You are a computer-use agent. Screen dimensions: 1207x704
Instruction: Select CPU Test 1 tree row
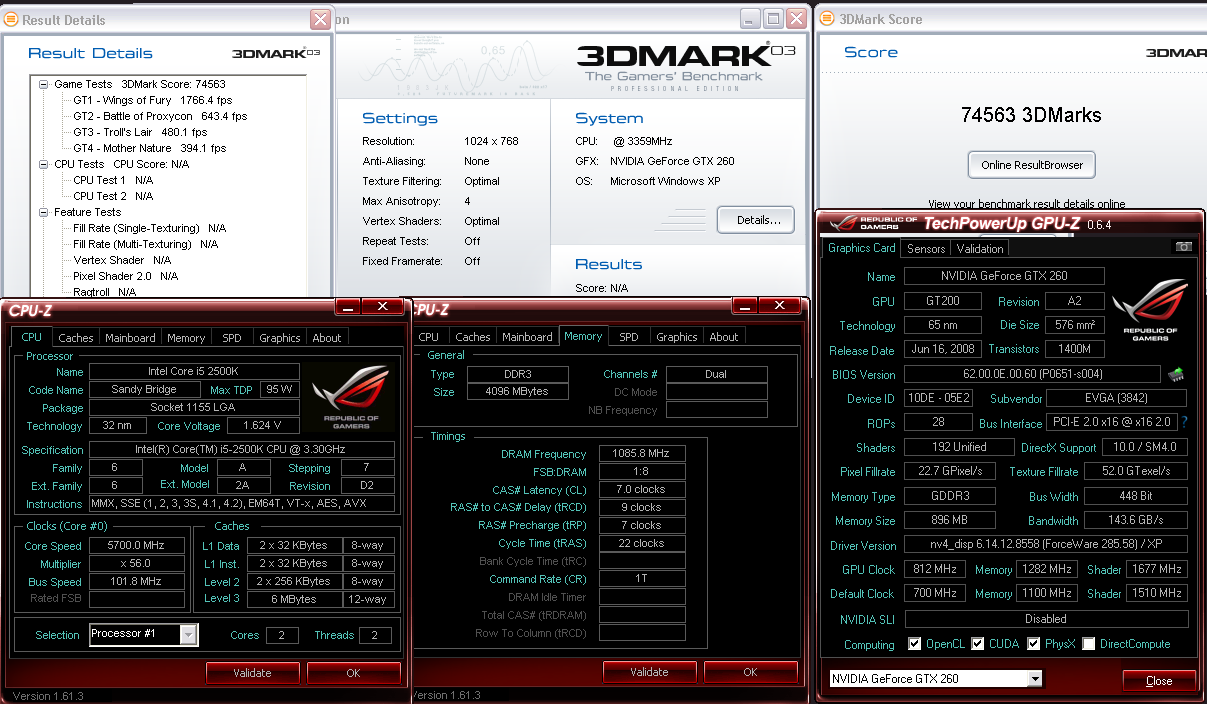[113, 180]
